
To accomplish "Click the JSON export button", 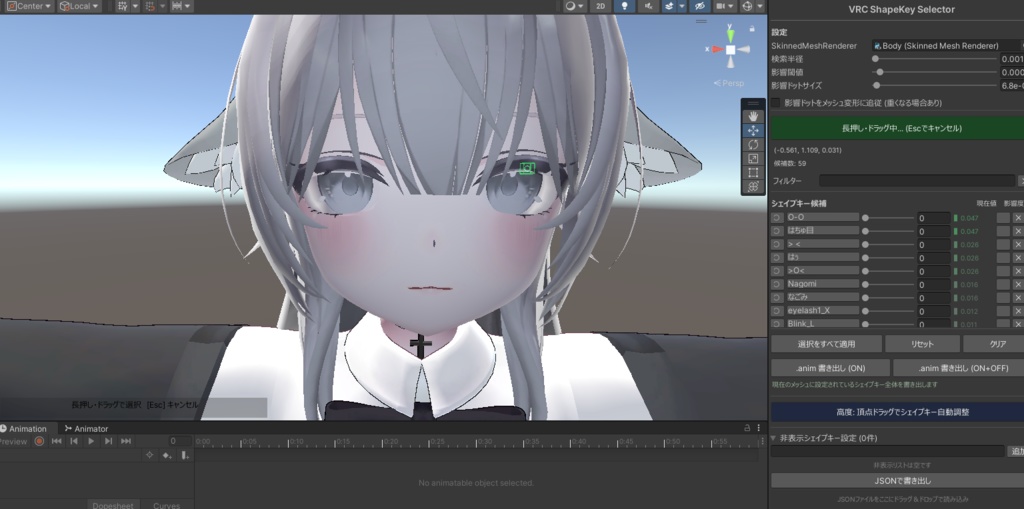I will pyautogui.click(x=897, y=480).
